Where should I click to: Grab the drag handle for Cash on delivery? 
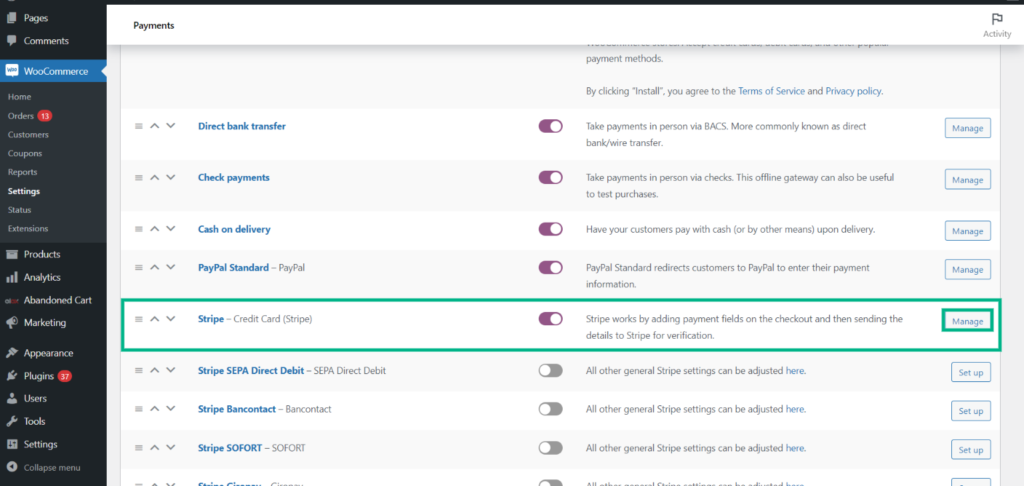click(x=138, y=229)
